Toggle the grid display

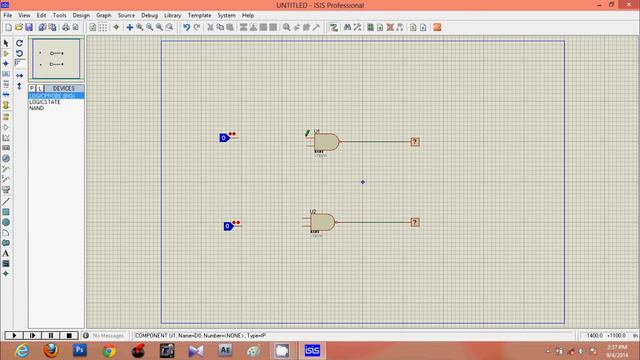click(103, 27)
